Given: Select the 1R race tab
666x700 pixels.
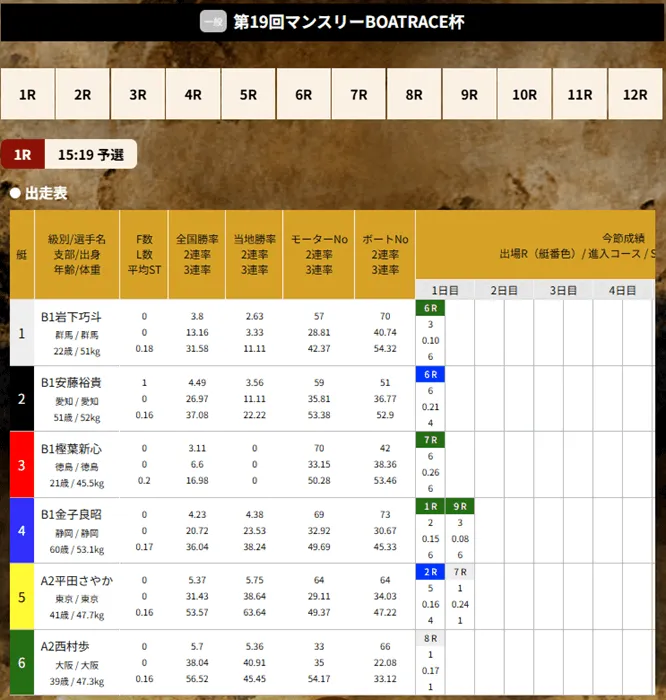Looking at the screenshot, I should click(x=27, y=95).
